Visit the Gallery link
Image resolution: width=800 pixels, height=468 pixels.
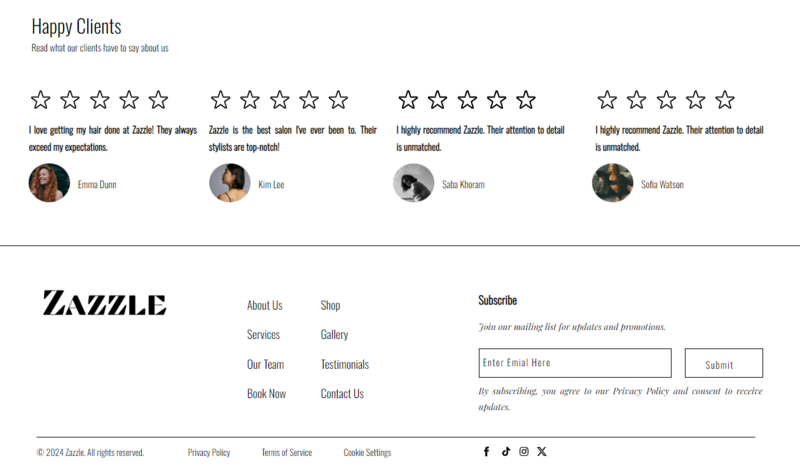tap(334, 334)
